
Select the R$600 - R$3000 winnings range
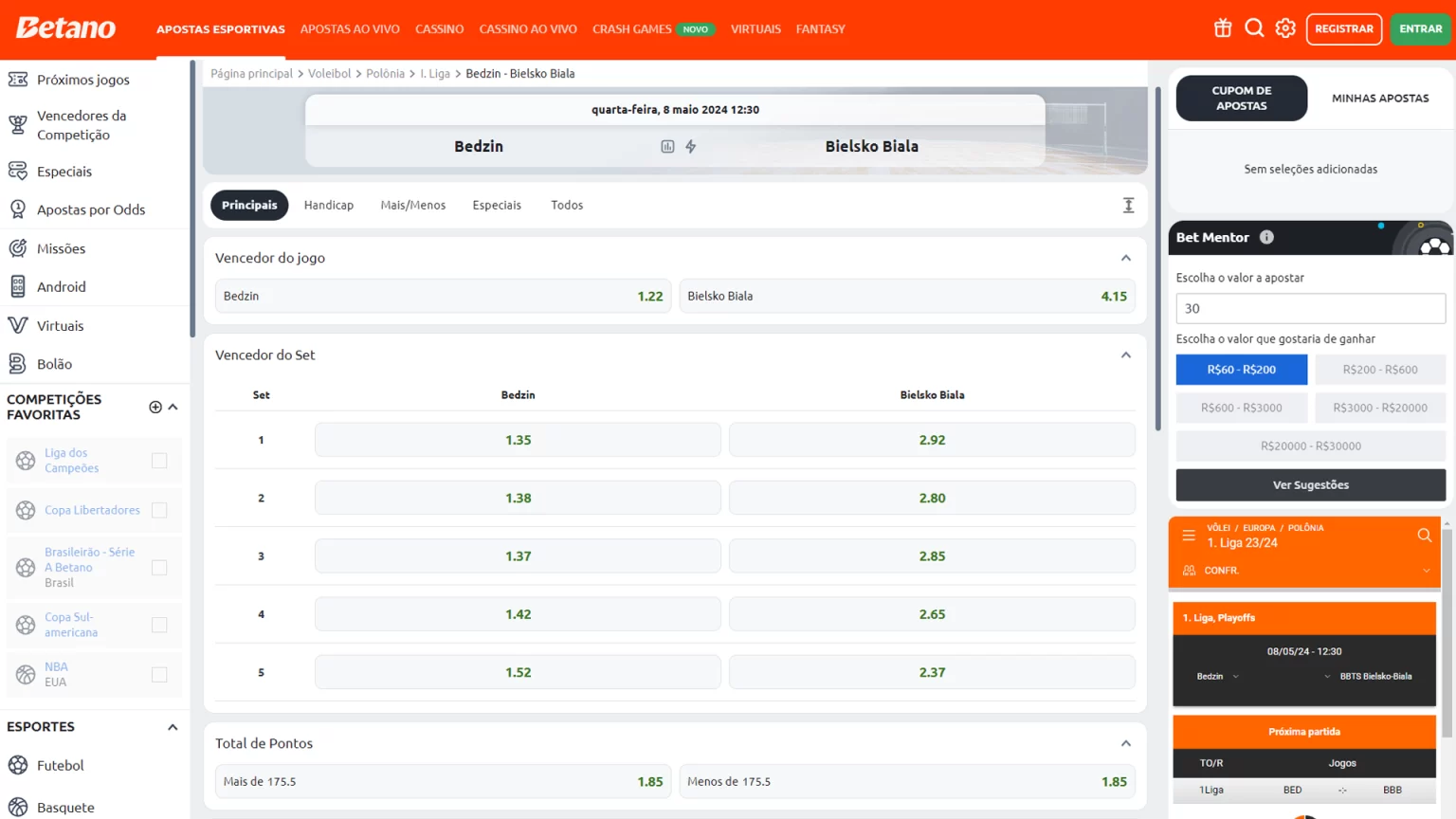tap(1241, 408)
